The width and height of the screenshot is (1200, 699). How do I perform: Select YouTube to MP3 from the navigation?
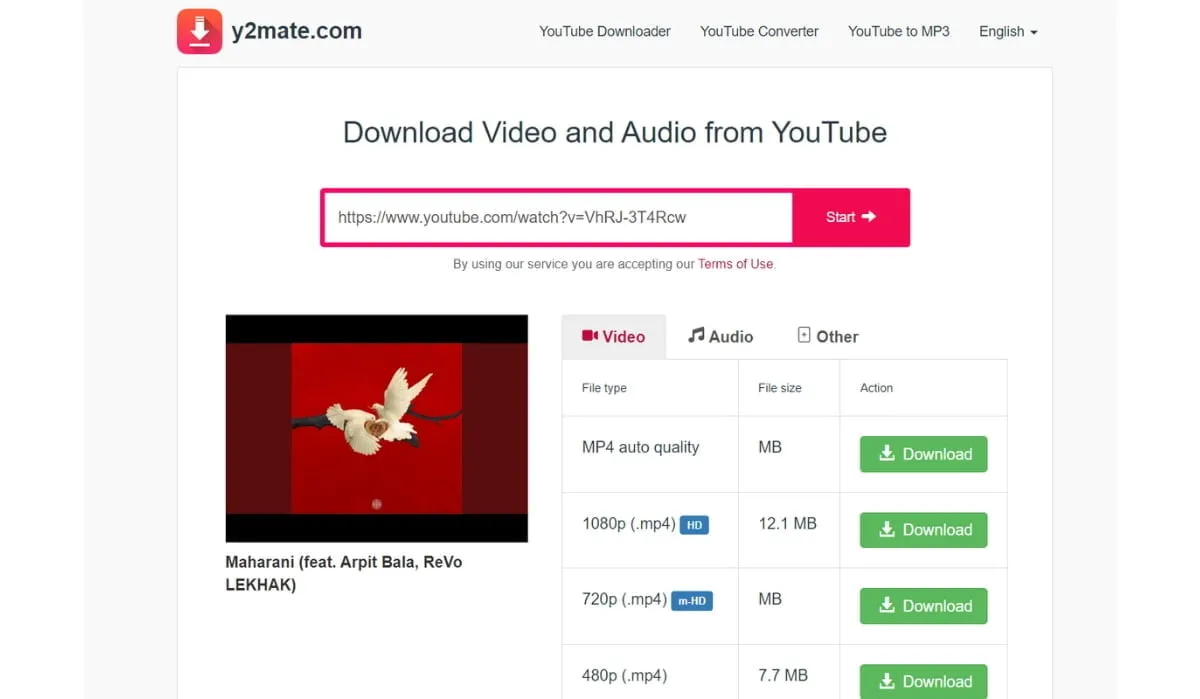click(898, 31)
